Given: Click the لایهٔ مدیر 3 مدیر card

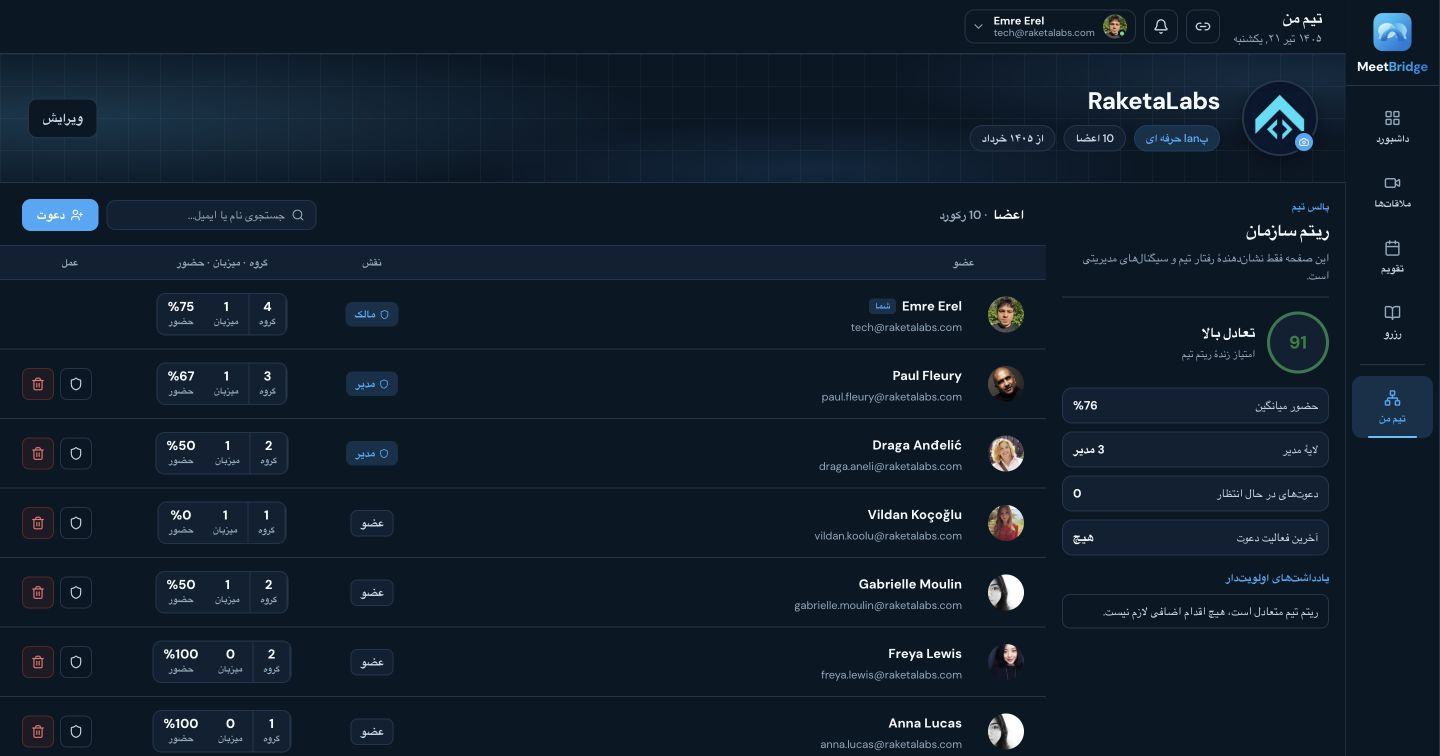Looking at the screenshot, I should 1195,450.
